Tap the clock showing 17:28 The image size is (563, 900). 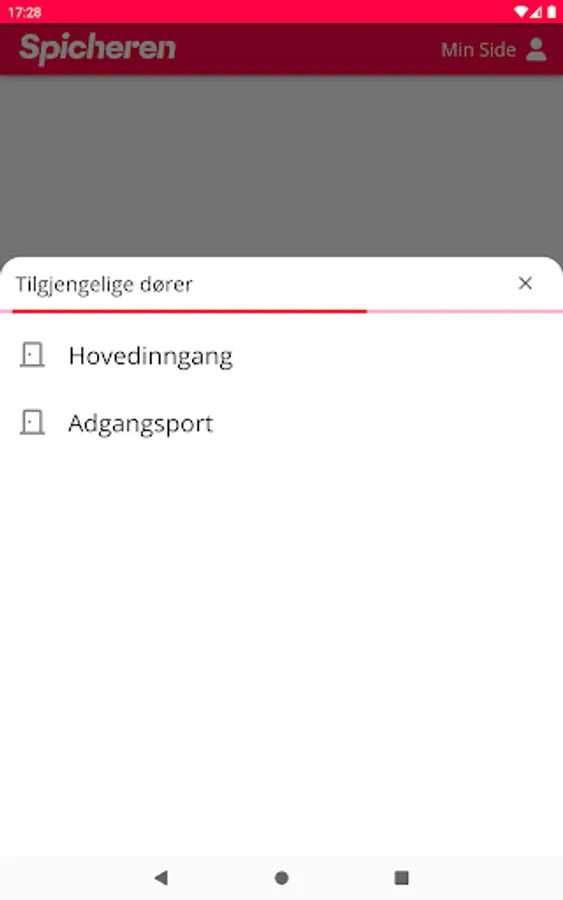click(25, 12)
